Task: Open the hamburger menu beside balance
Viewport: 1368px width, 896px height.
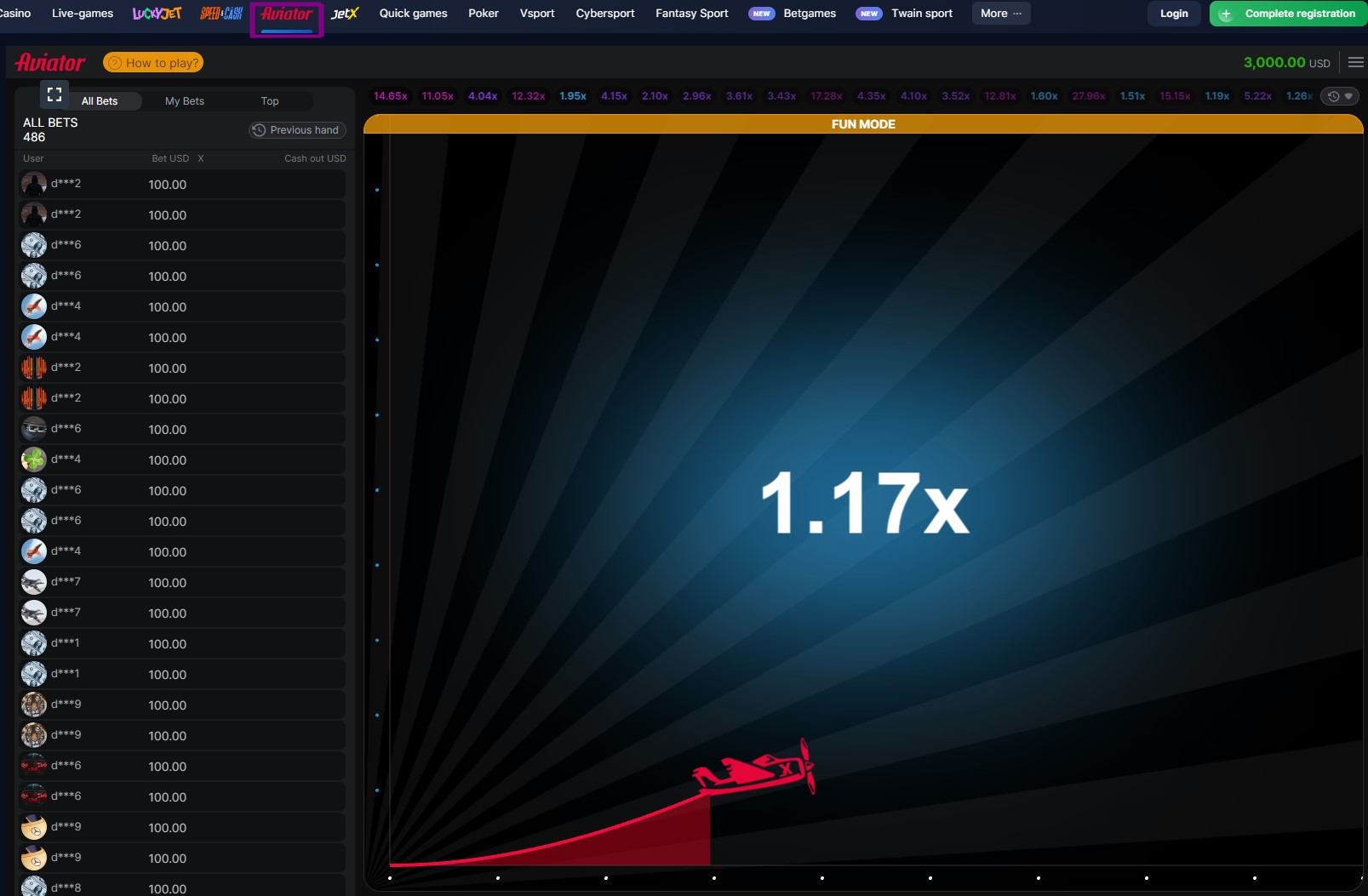Action: [x=1355, y=62]
